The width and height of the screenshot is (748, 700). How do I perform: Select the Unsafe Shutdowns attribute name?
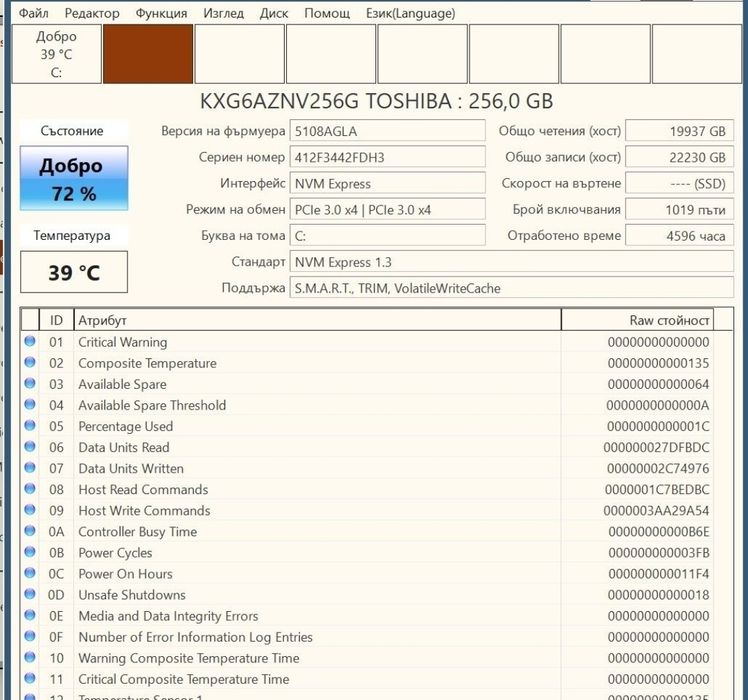[132, 595]
